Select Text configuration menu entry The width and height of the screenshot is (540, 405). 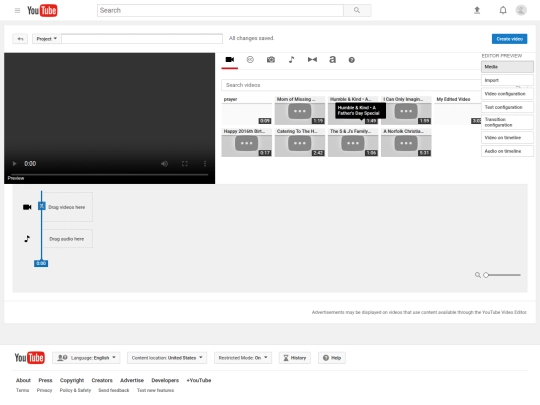click(x=507, y=107)
